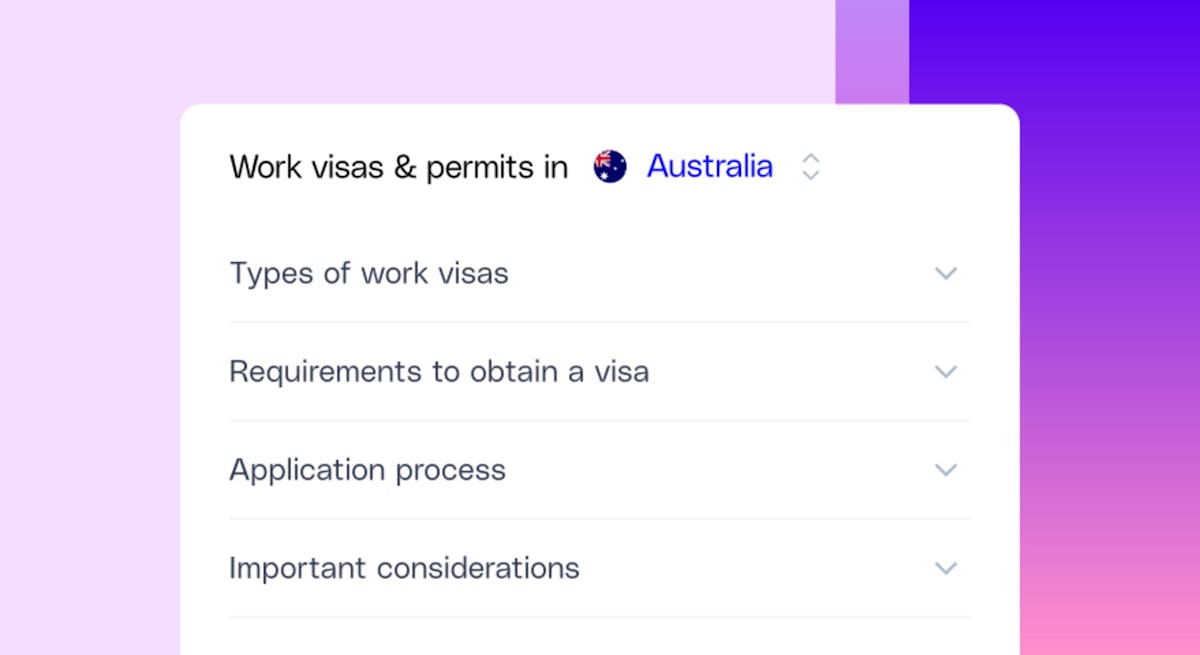Click the white card panel background
This screenshot has width=1200, height=655.
[x=600, y=220]
